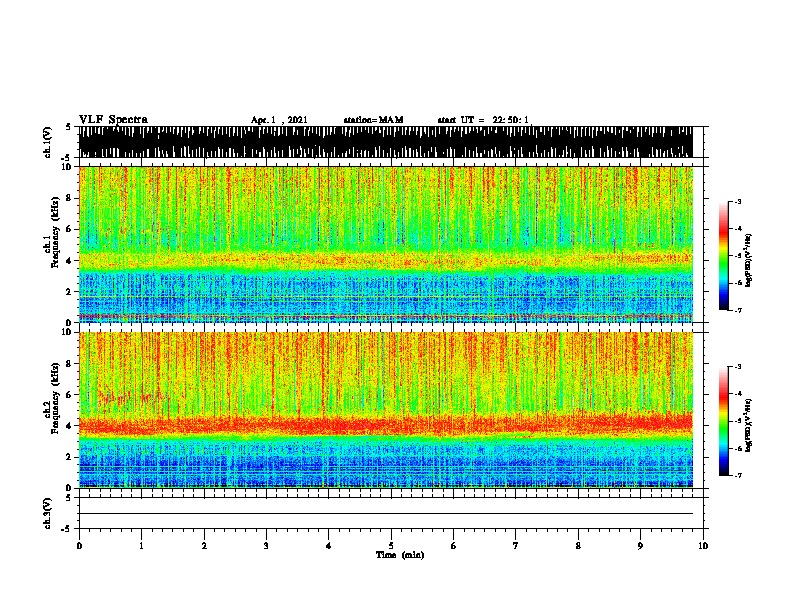Click the "station=MAM" header text
792x612 pixels.
373,120
